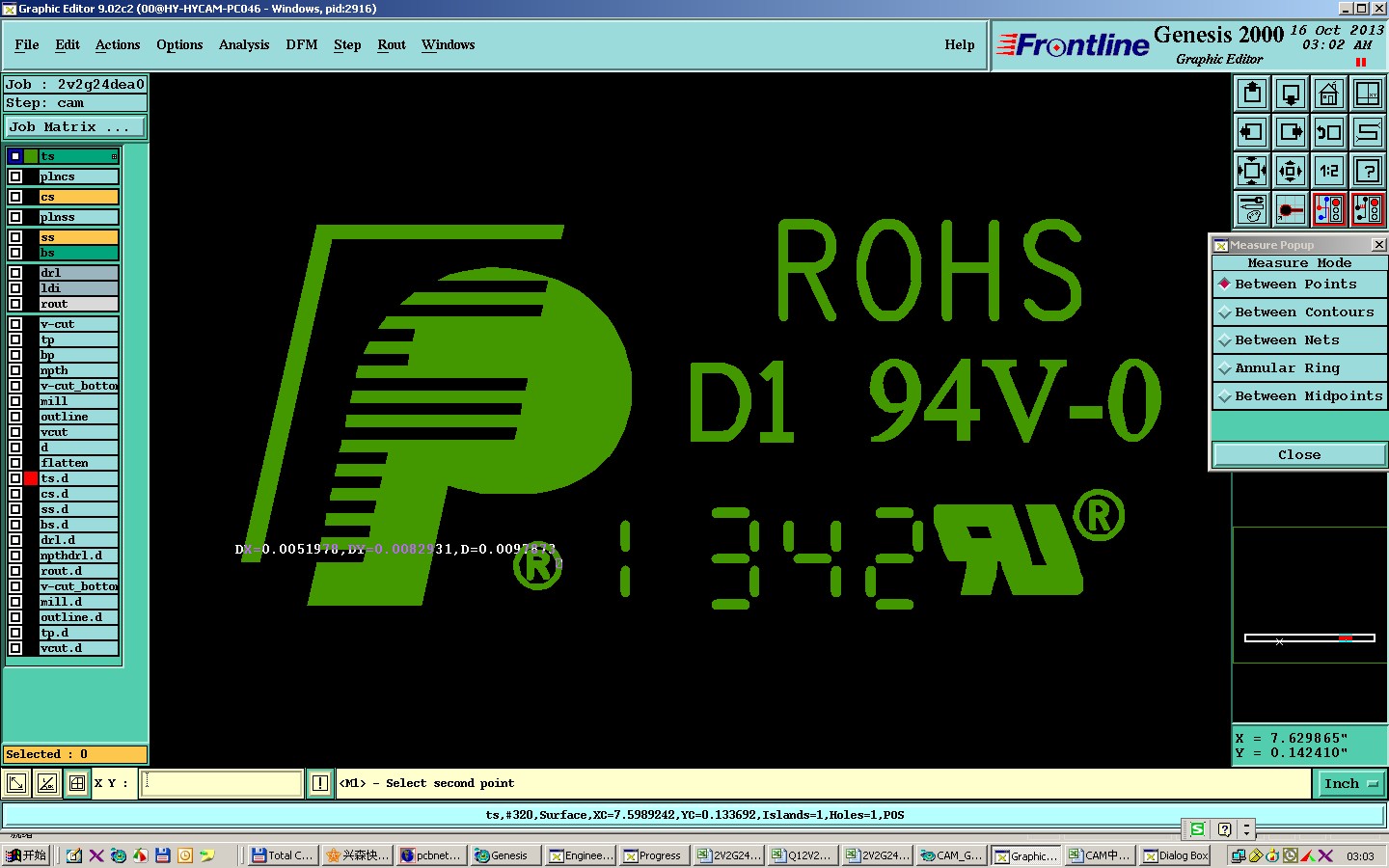Click the pan left view icon

(1252, 132)
